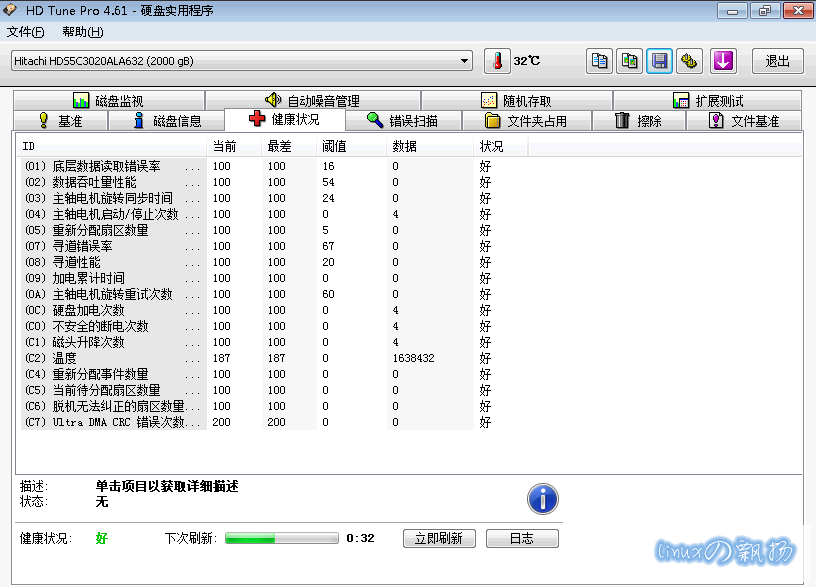Screen dimensions: 816x587
Task: Click the blue info icon
Action: (542, 498)
